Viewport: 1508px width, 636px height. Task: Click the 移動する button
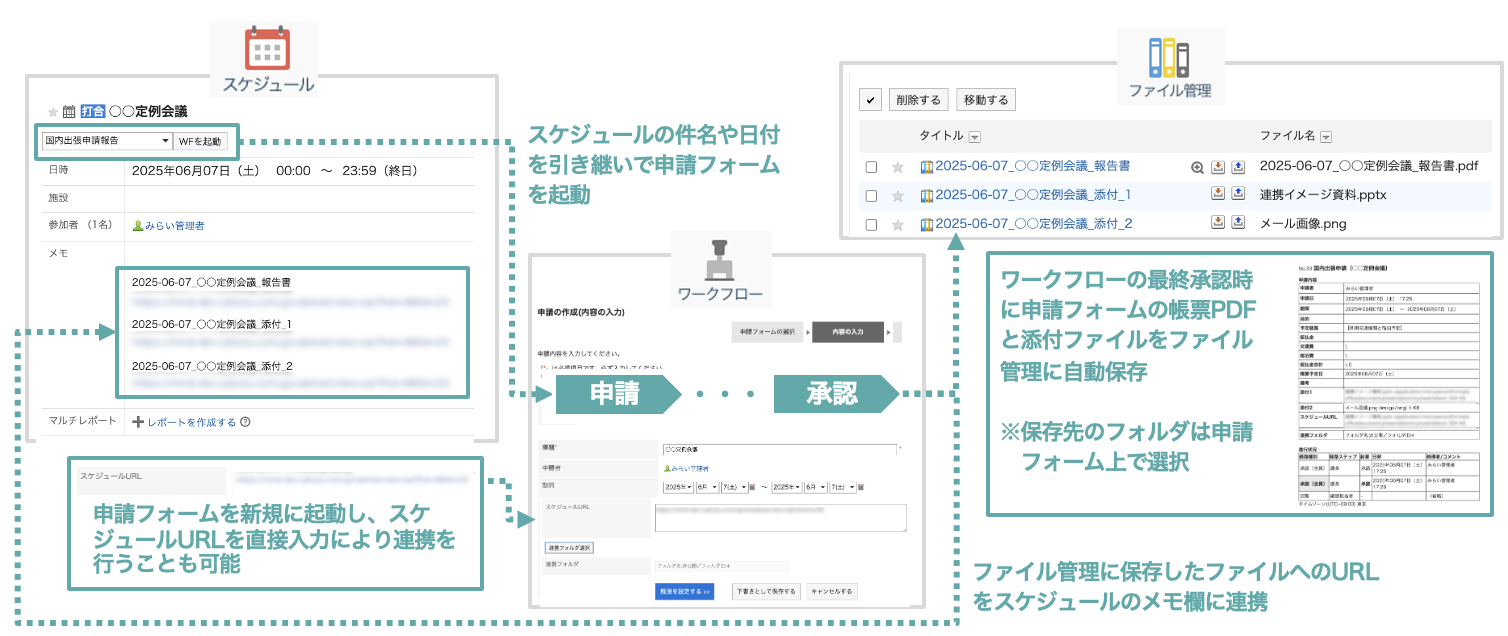pos(985,100)
